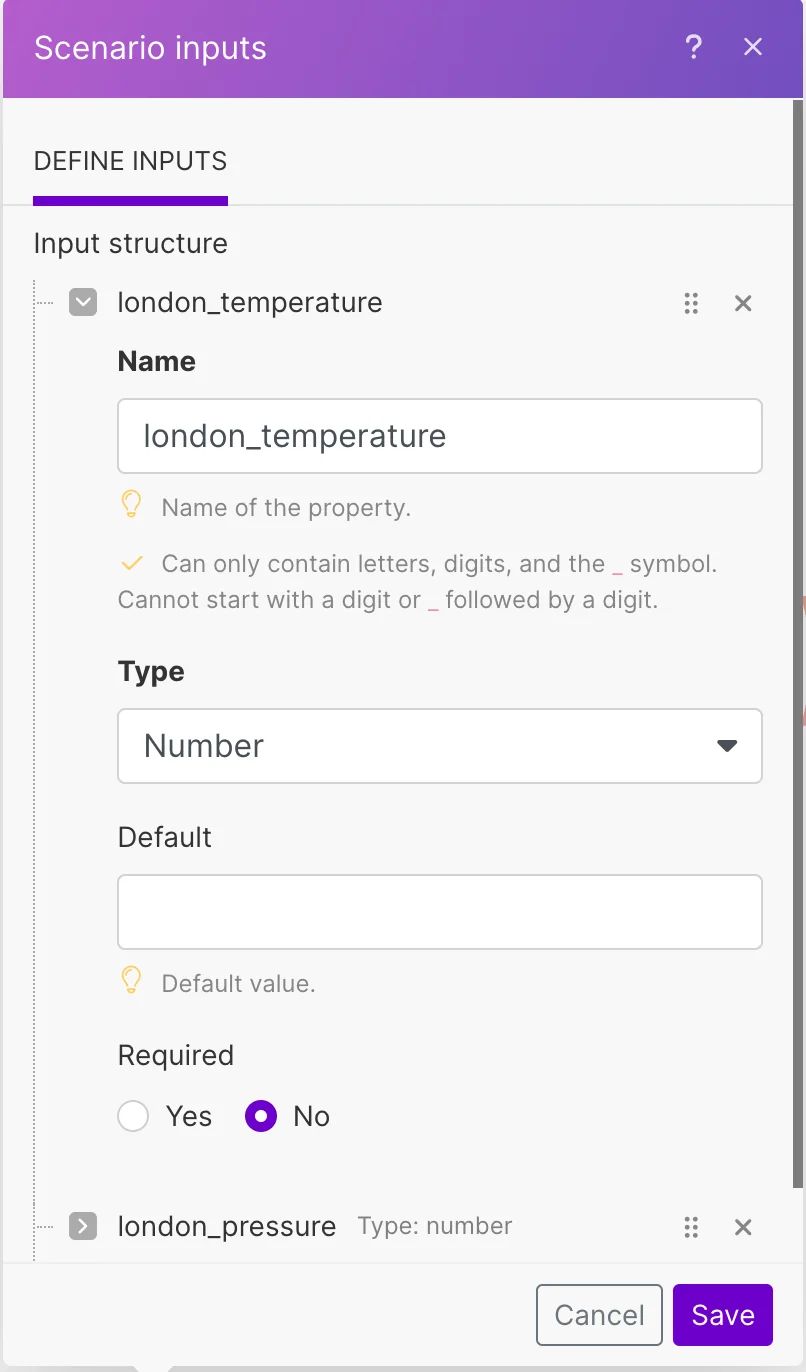Switch to the DEFINE INPUTS tab
The width and height of the screenshot is (806, 1372).
[x=131, y=161]
